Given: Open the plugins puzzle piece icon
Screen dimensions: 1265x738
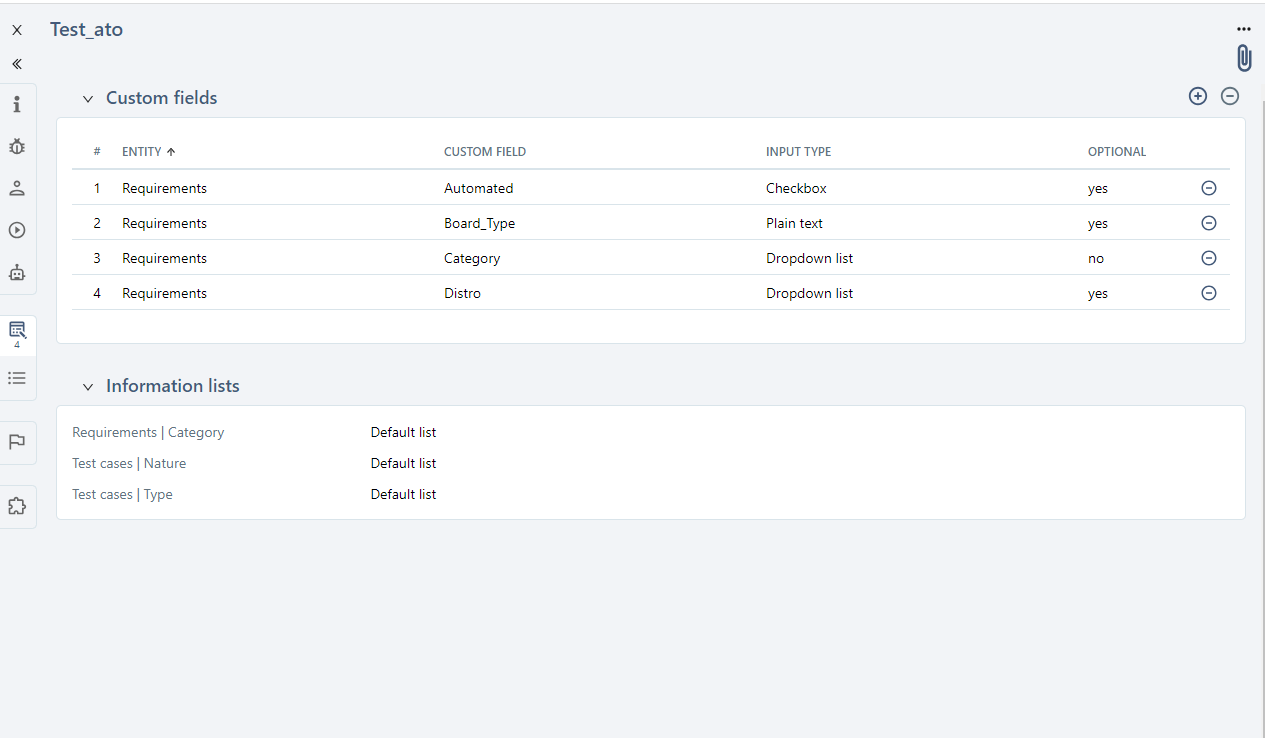Looking at the screenshot, I should (x=17, y=506).
